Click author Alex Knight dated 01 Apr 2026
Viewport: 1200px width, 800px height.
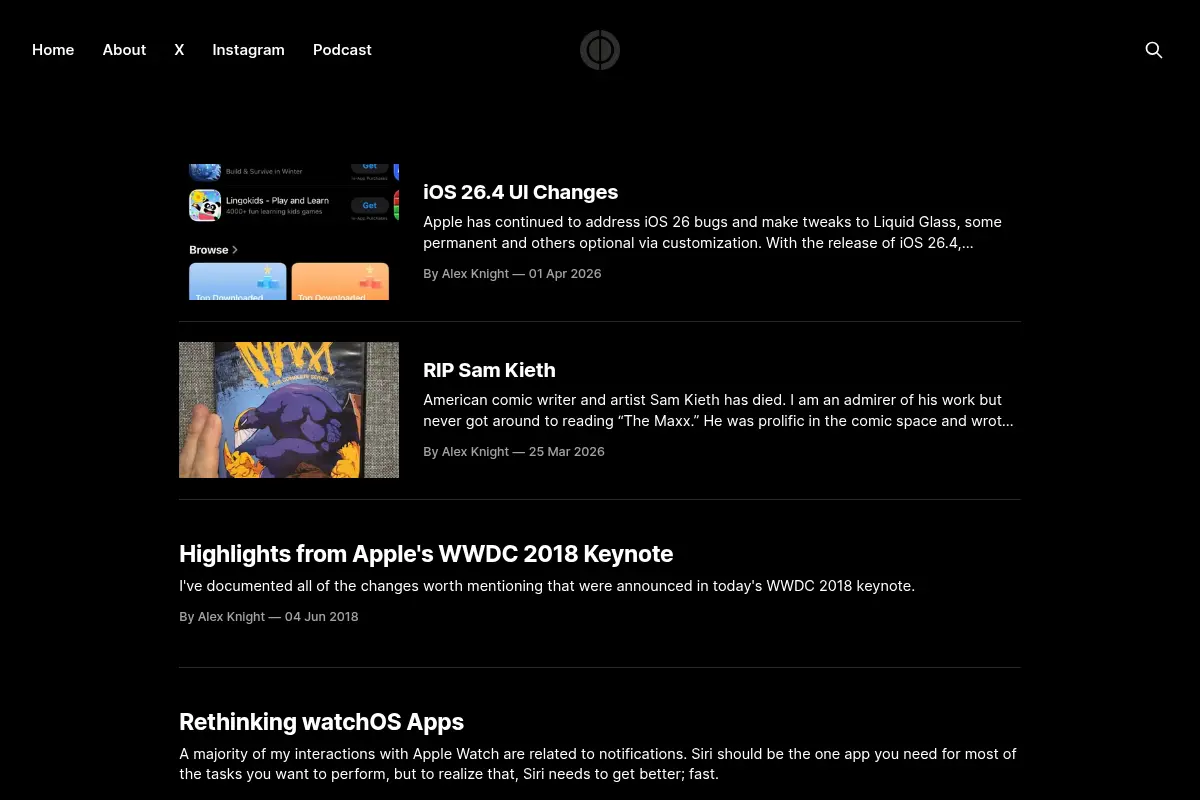tap(512, 274)
